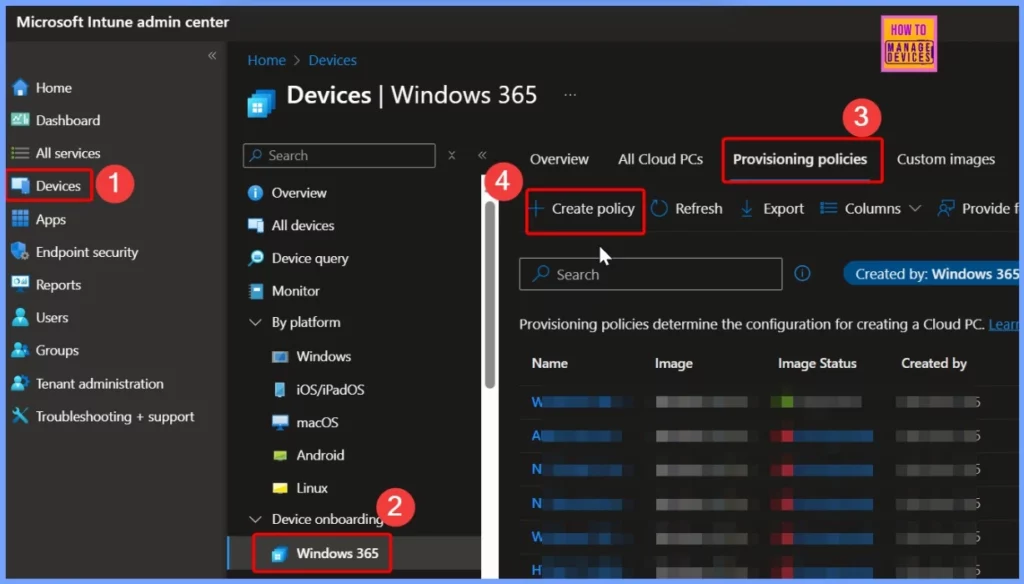Click the Monitor icon in Devices menu
Image resolution: width=1024 pixels, height=584 pixels.
pyautogui.click(x=255, y=291)
